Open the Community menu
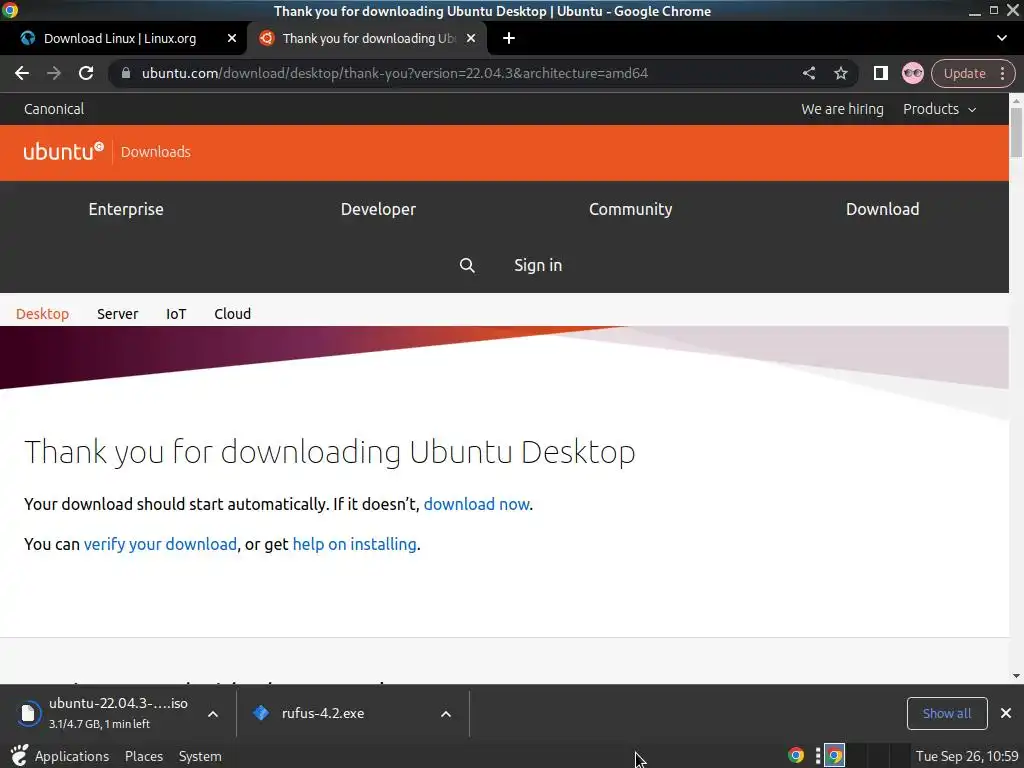This screenshot has width=1024, height=768. click(630, 209)
